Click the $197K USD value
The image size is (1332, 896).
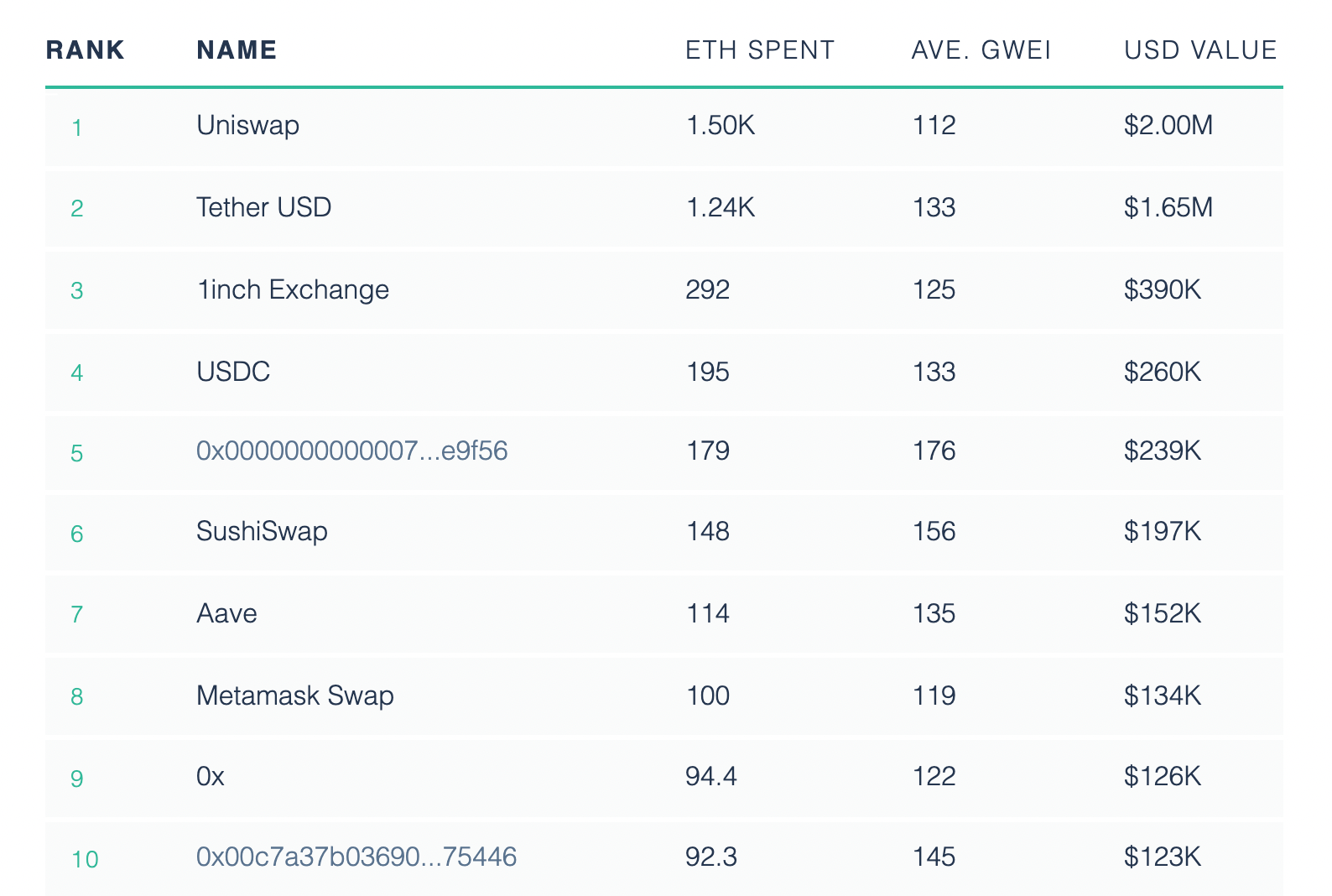tap(1163, 532)
